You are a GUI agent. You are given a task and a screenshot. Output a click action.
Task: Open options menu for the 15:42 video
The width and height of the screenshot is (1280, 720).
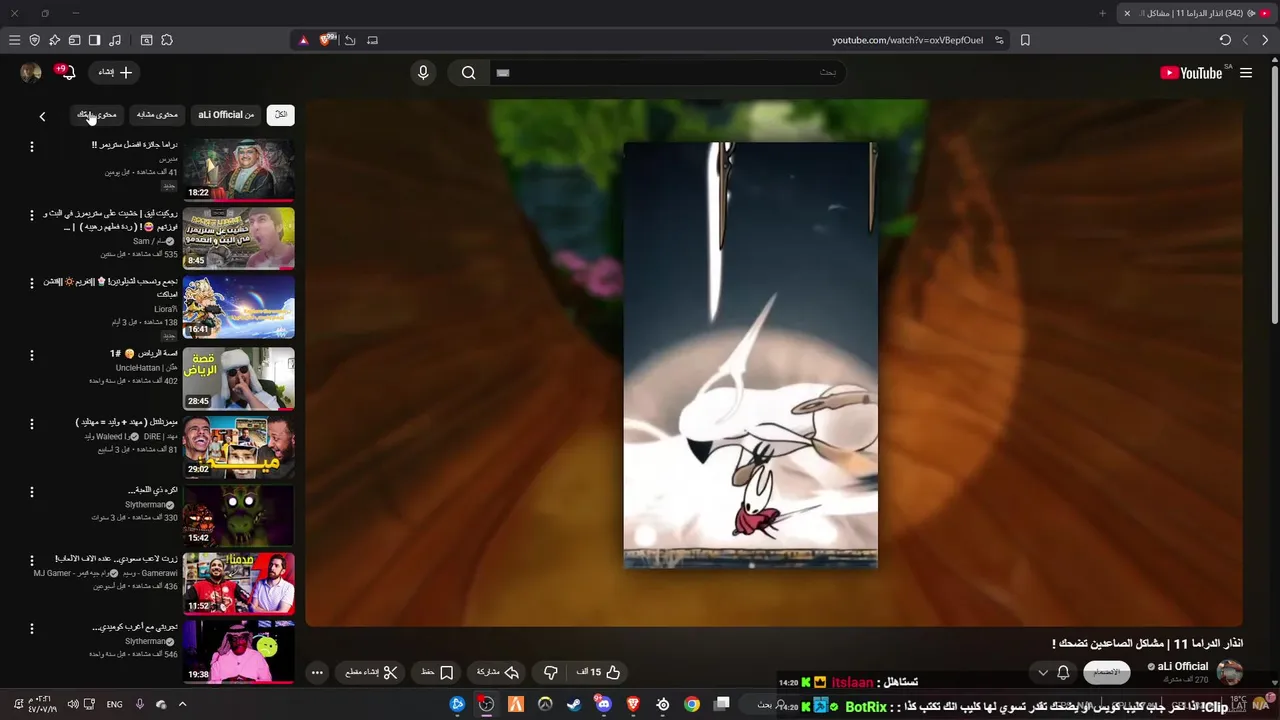coord(31,492)
